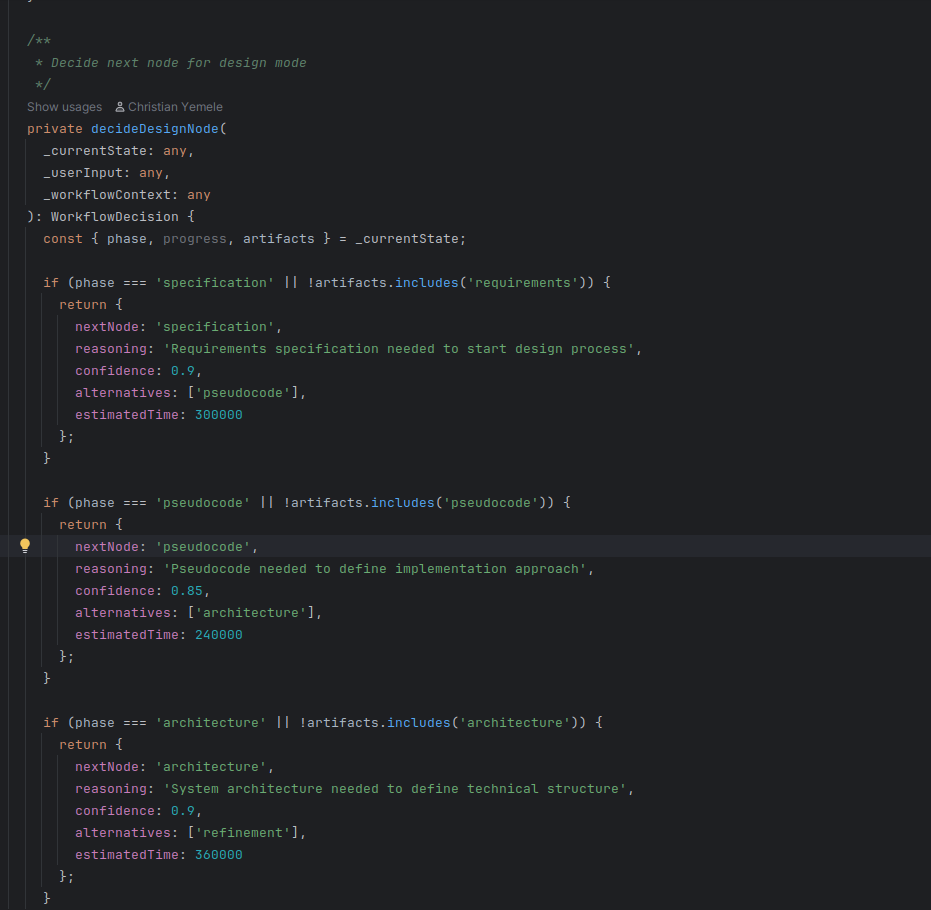Click the confidence value 0.85
The width and height of the screenshot is (931, 910).
pos(187,591)
